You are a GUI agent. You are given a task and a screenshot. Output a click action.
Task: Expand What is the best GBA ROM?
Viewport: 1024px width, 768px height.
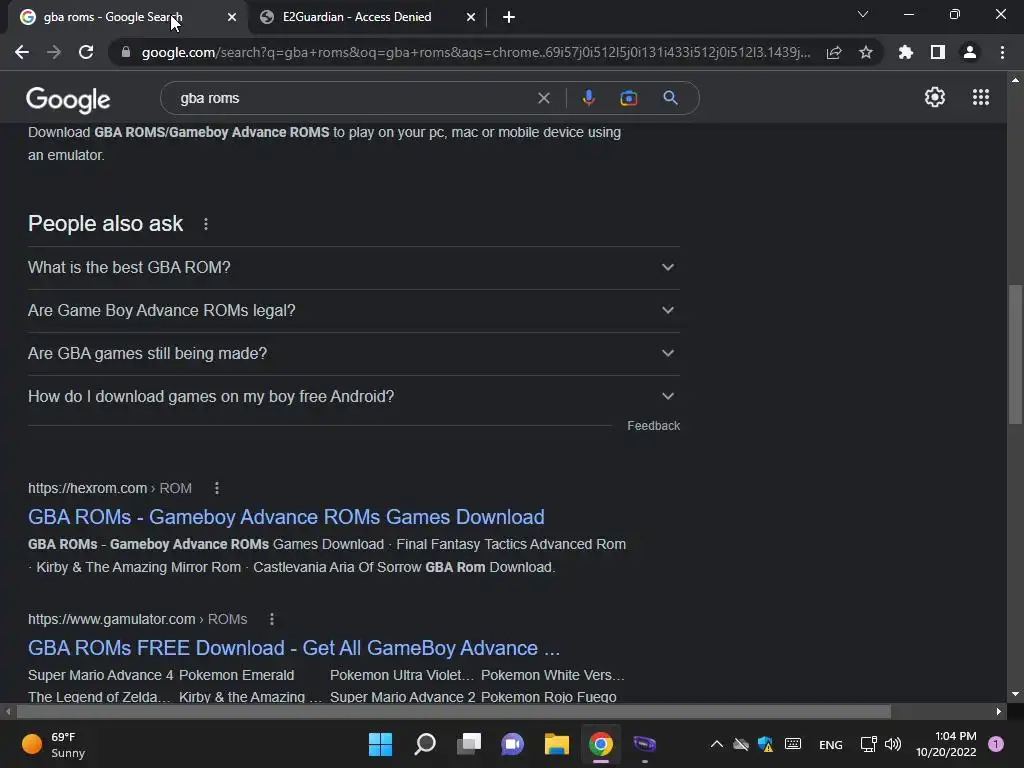(353, 267)
